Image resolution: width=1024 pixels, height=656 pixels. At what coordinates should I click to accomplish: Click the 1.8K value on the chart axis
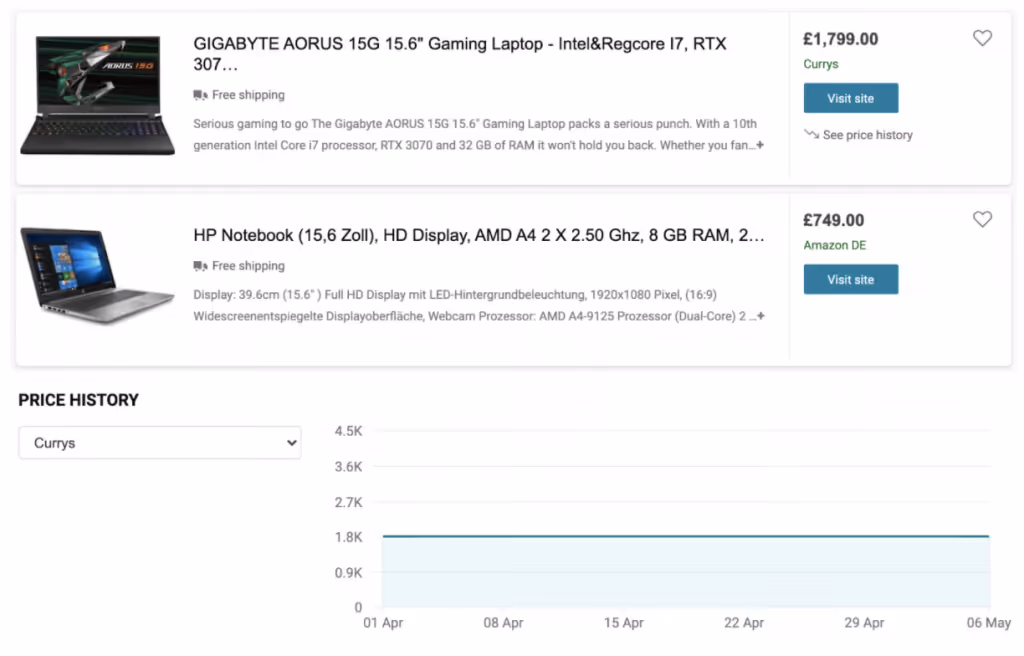tap(348, 537)
